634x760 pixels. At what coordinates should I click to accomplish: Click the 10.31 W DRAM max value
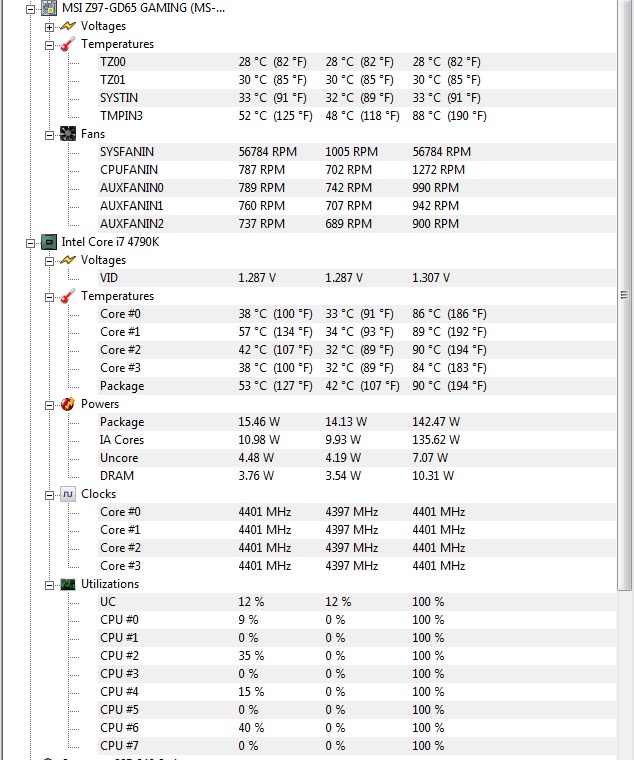coord(433,475)
